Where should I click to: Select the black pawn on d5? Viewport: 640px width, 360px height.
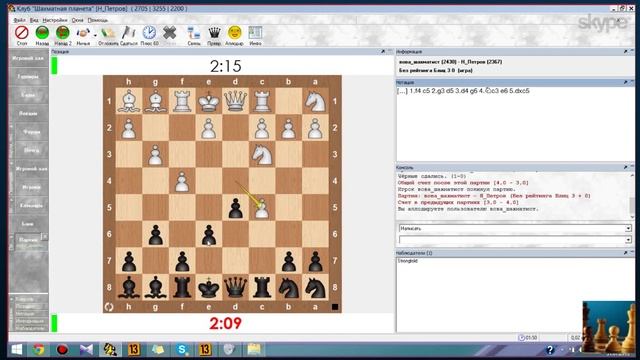(x=236, y=207)
